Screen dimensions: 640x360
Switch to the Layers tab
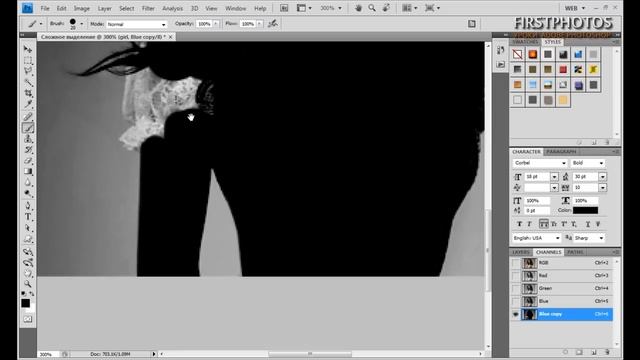pos(521,252)
